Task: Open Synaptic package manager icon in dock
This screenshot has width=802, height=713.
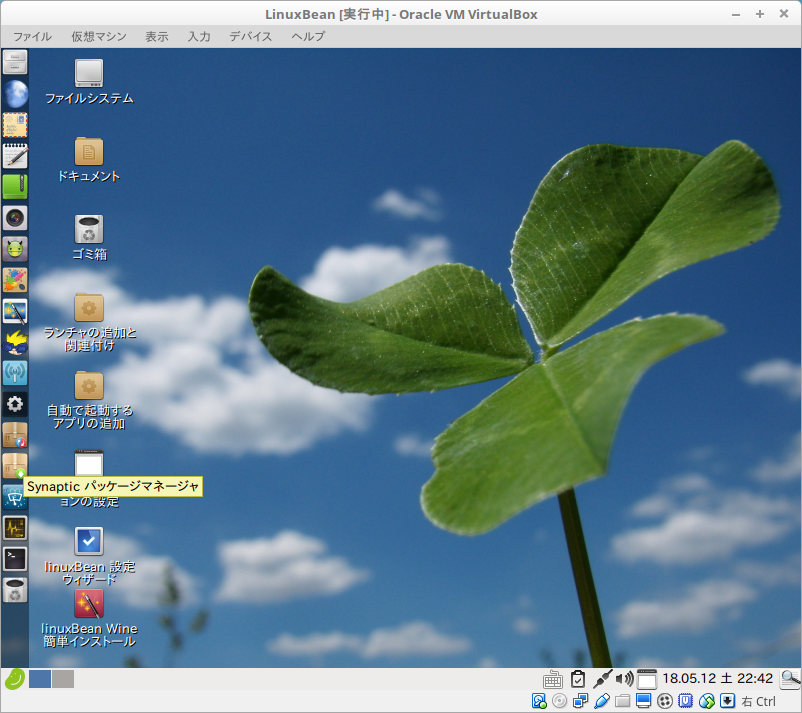Action: tap(15, 466)
